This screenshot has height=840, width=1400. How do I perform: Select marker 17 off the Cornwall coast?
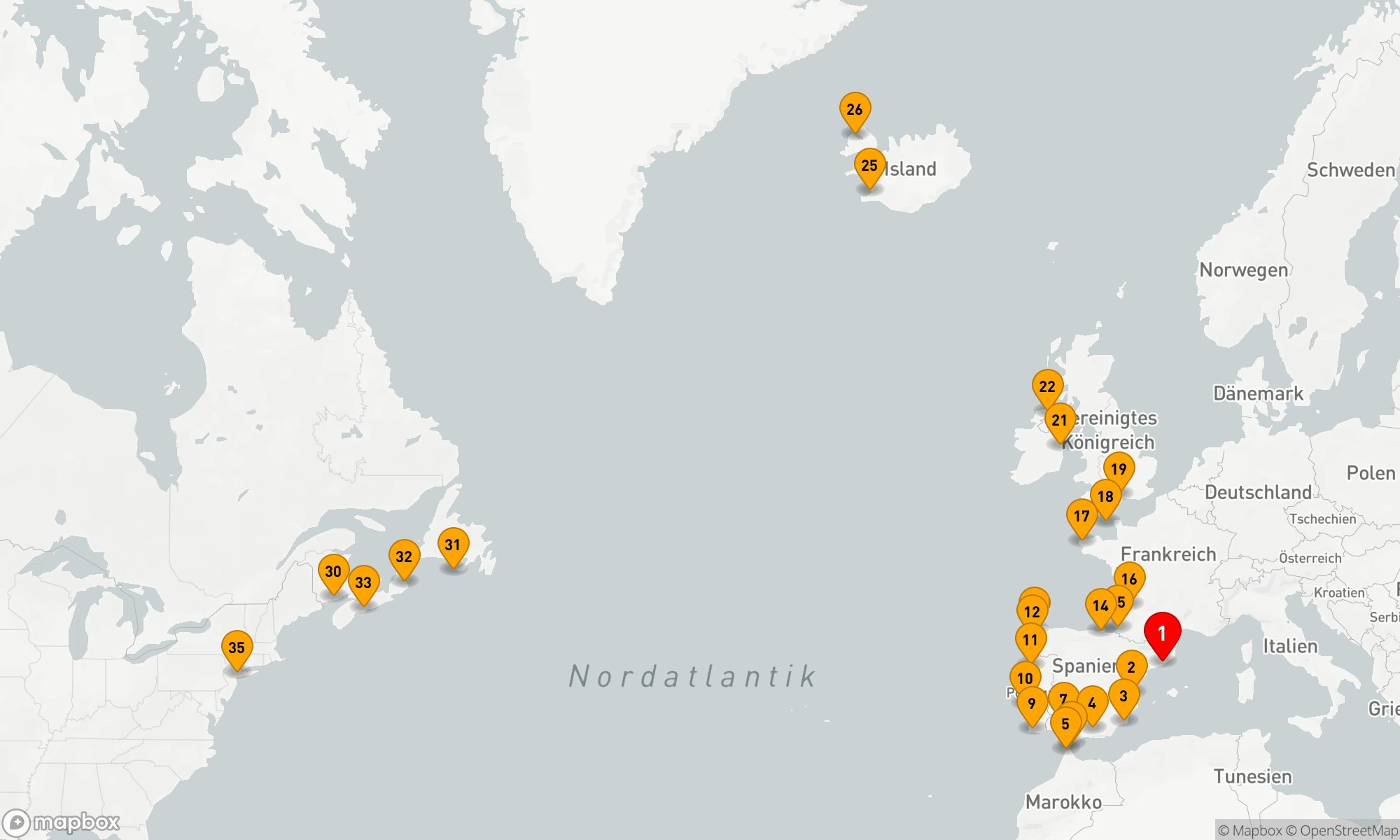pos(1081,516)
